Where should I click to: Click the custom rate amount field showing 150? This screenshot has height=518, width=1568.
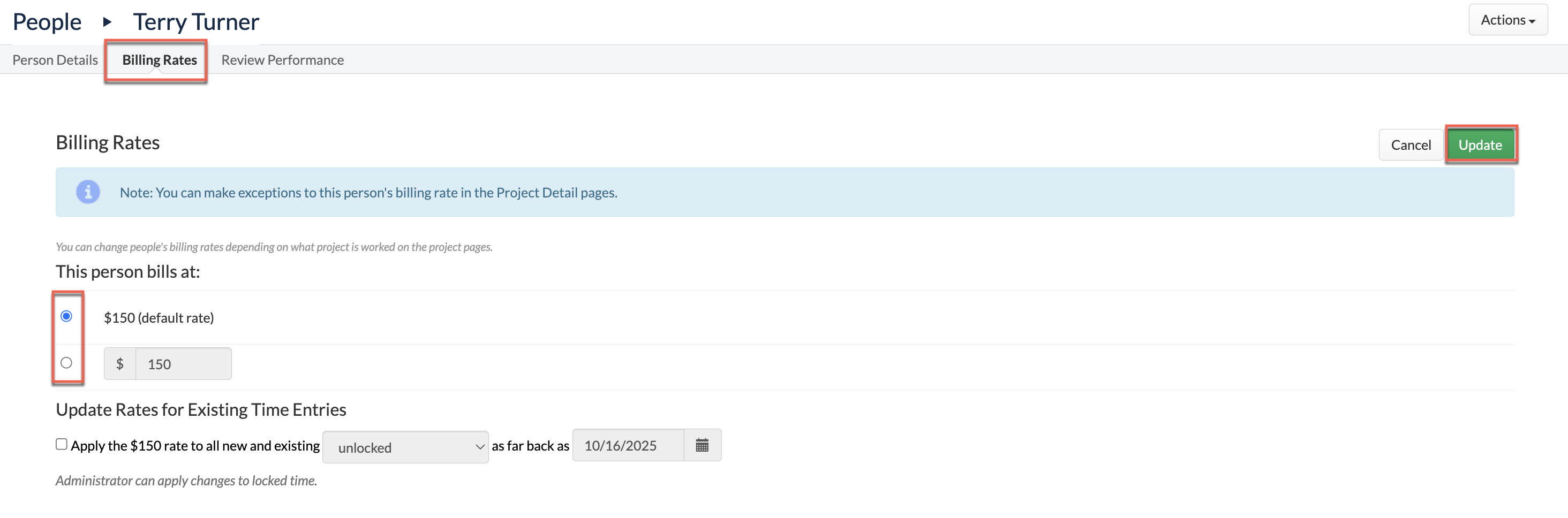tap(183, 363)
